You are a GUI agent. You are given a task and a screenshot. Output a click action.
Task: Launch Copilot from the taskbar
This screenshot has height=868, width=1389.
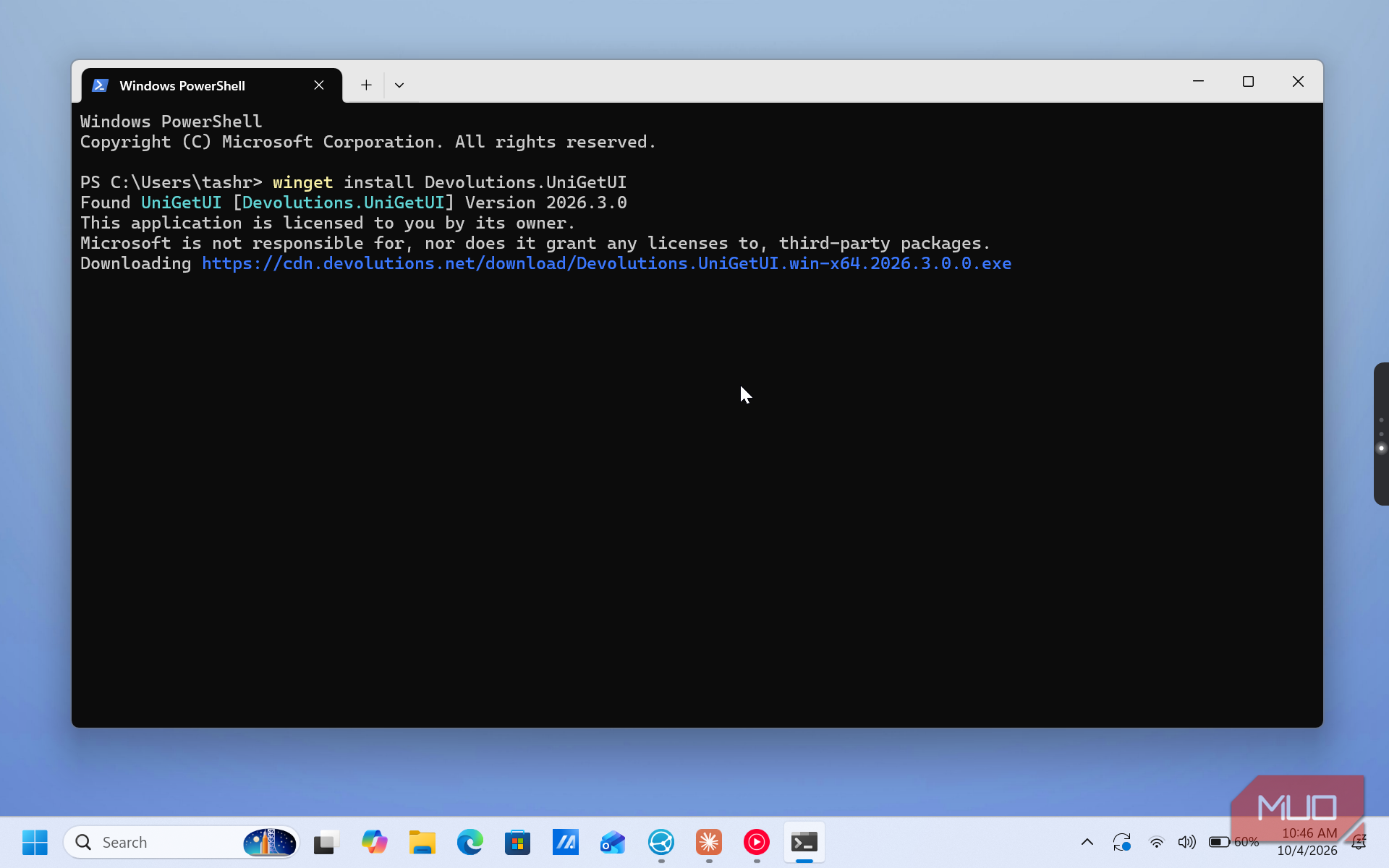(x=374, y=842)
